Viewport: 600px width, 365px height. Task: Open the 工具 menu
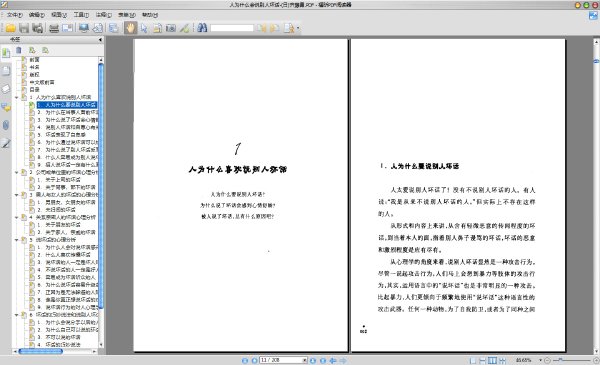(x=81, y=15)
